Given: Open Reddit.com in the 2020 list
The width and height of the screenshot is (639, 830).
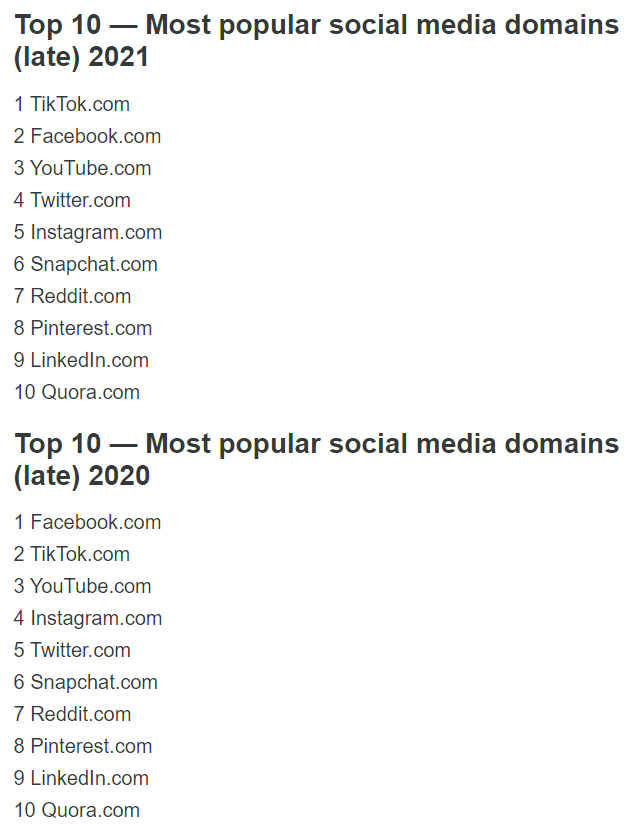Looking at the screenshot, I should coord(80,714).
